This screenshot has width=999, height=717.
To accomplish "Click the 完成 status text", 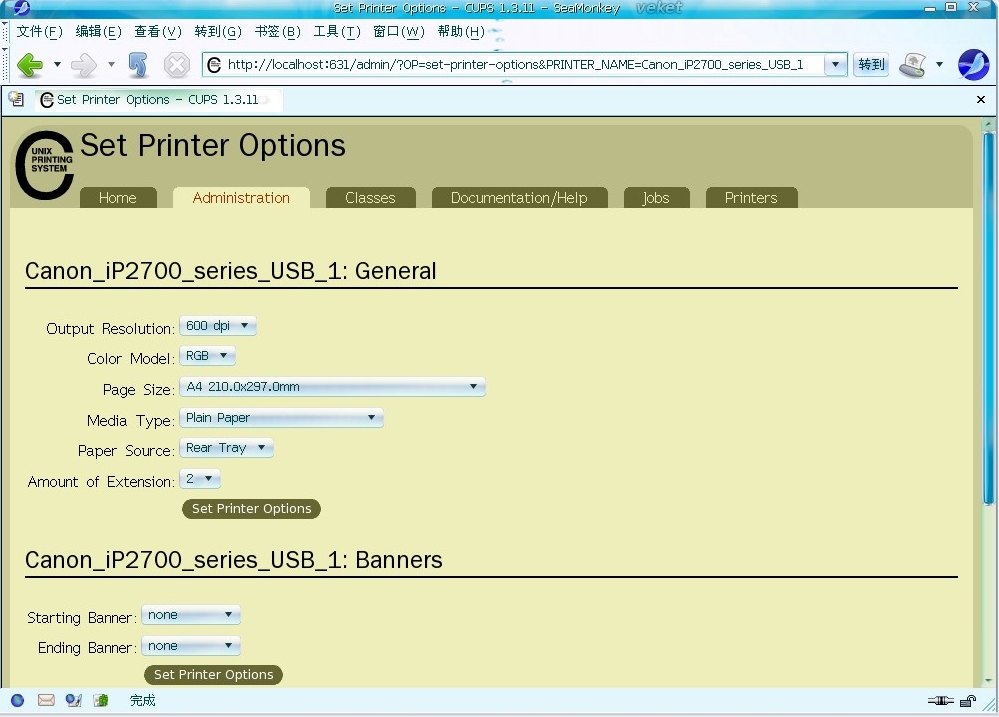I will tap(143, 700).
